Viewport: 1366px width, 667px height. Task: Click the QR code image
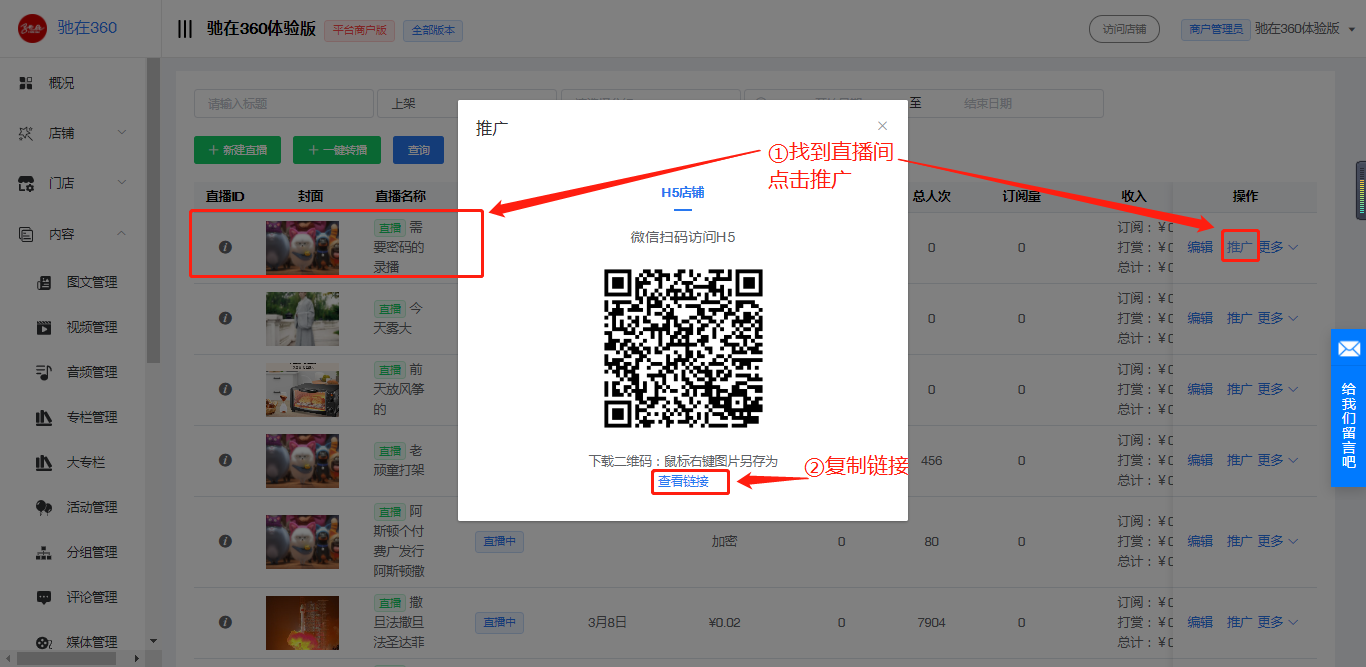point(683,347)
